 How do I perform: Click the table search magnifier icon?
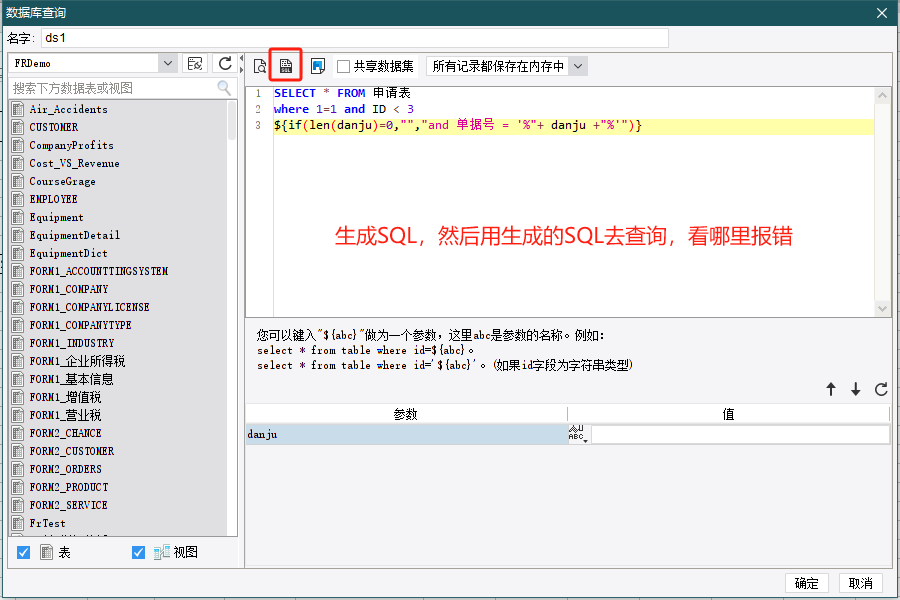click(x=224, y=88)
